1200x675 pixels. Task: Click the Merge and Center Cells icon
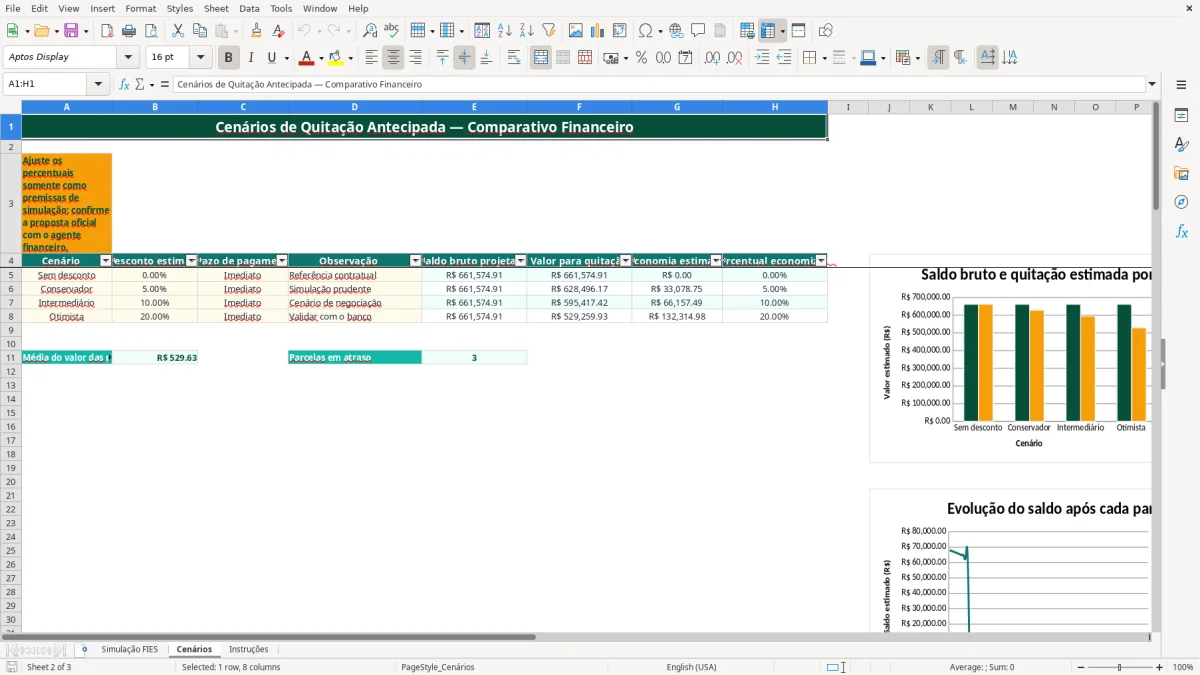click(x=541, y=58)
